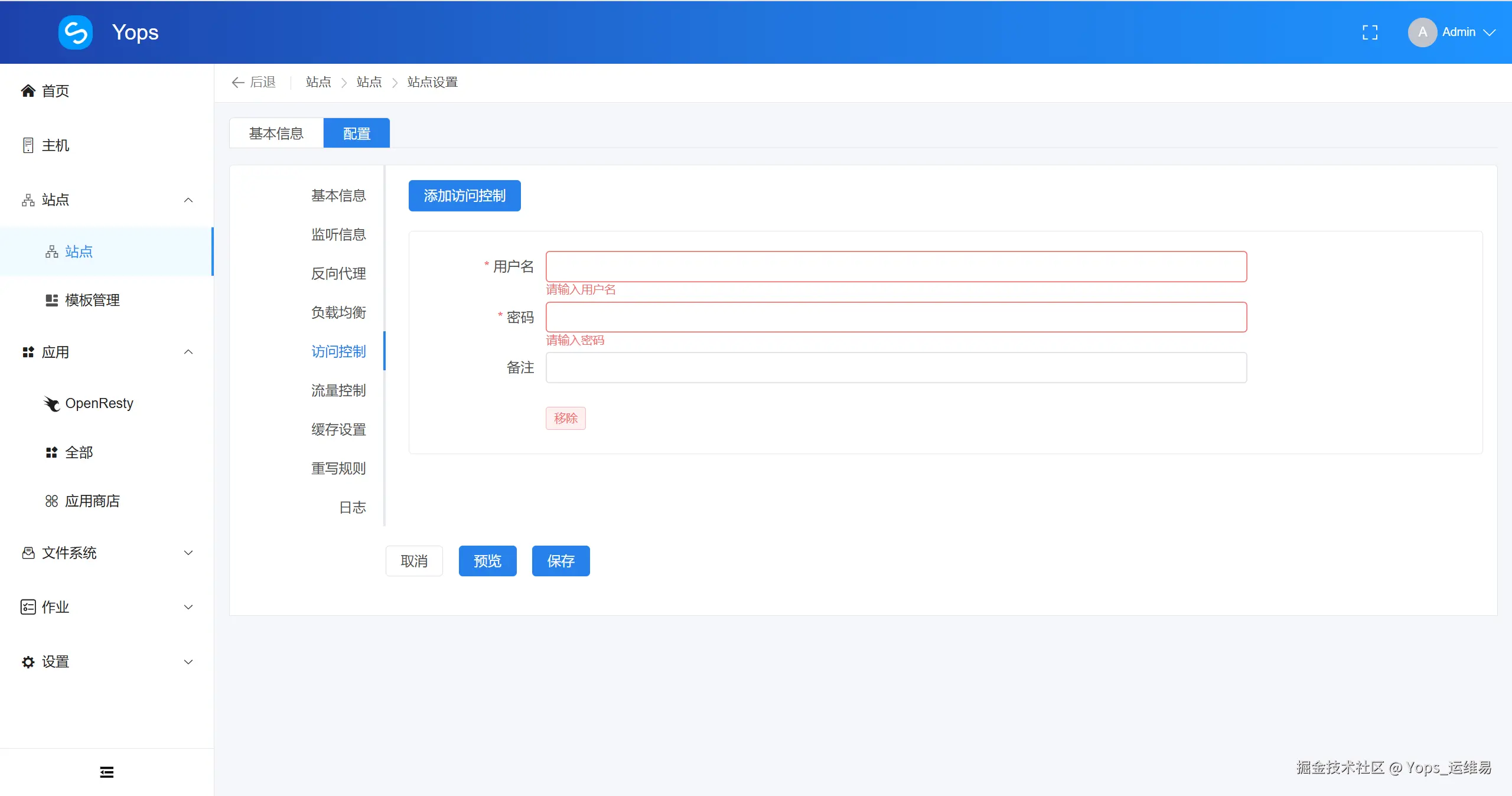
Task: Select the 配置 tab
Action: [x=357, y=133]
